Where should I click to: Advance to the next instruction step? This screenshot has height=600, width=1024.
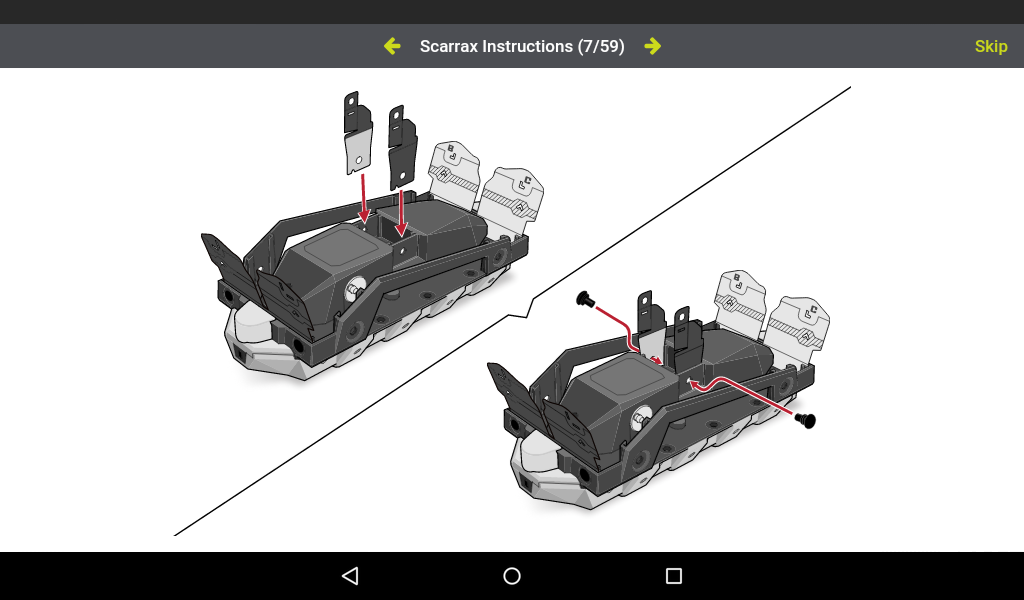click(652, 46)
